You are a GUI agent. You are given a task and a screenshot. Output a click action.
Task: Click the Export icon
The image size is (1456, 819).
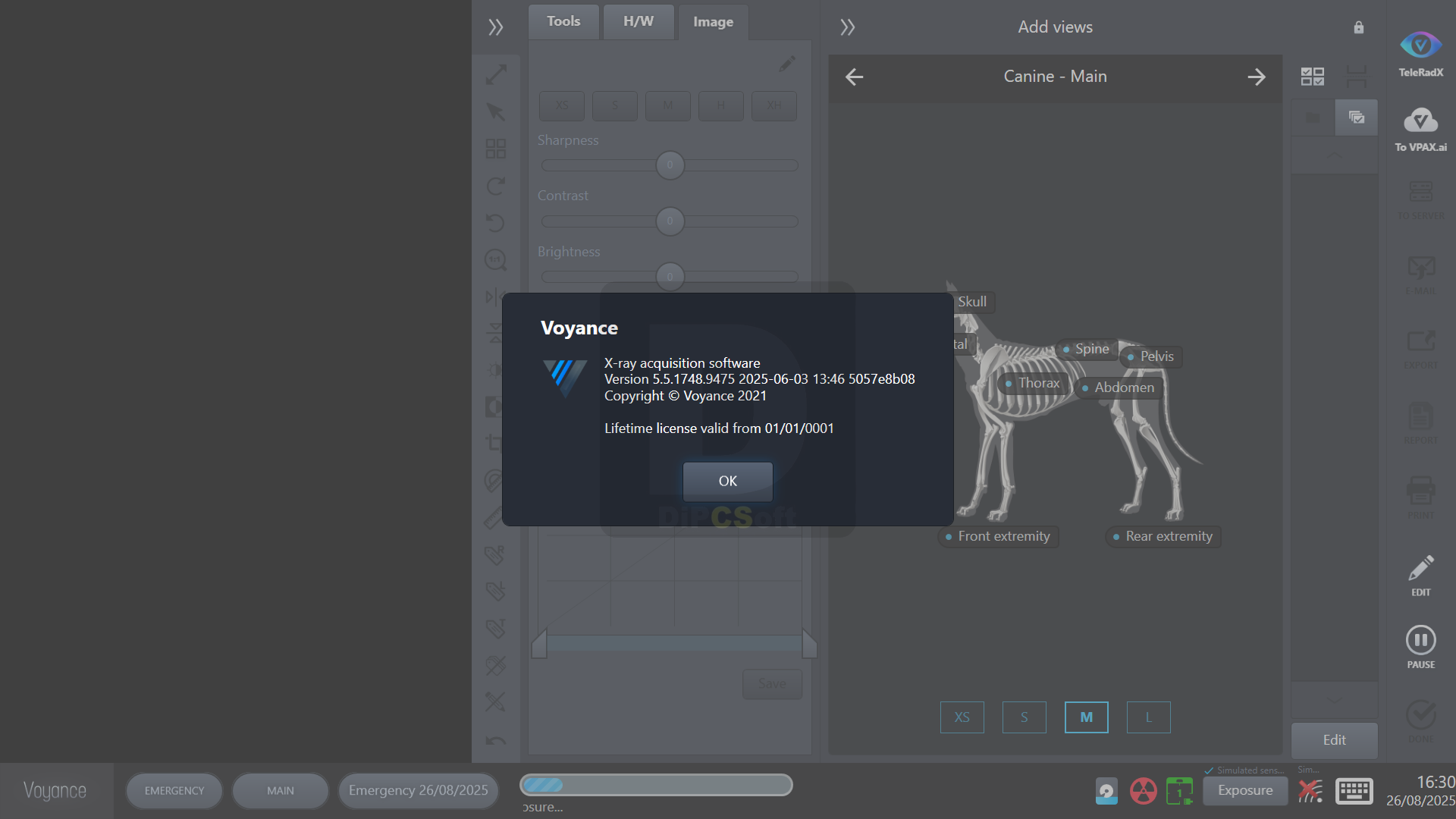[1420, 349]
